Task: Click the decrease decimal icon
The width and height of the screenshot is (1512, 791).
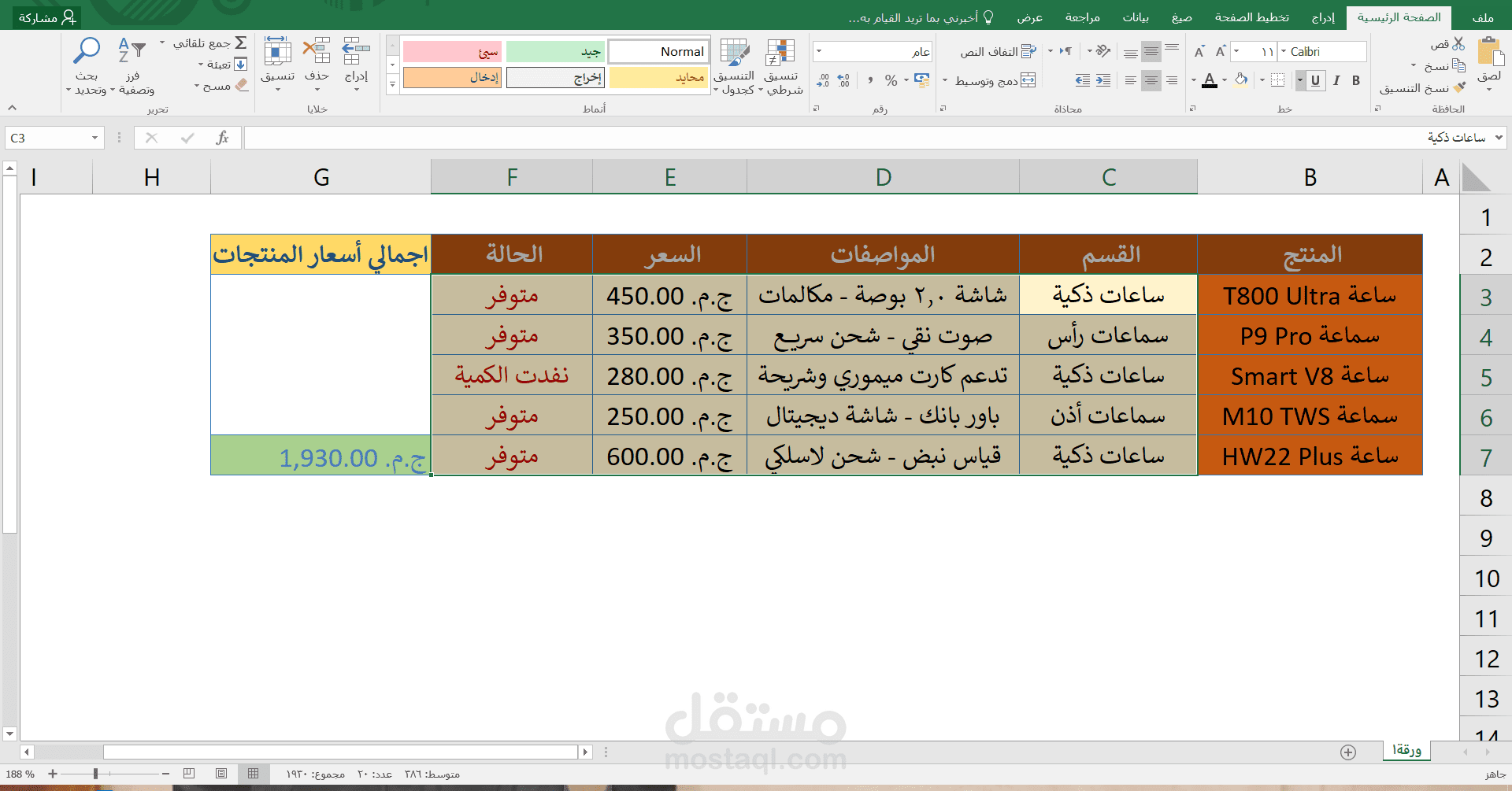Action: 823,80
